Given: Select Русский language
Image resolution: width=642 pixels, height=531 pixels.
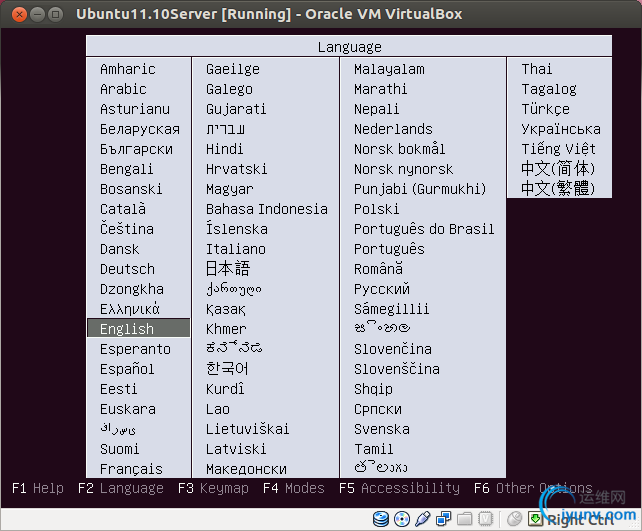Looking at the screenshot, I should click(382, 289).
